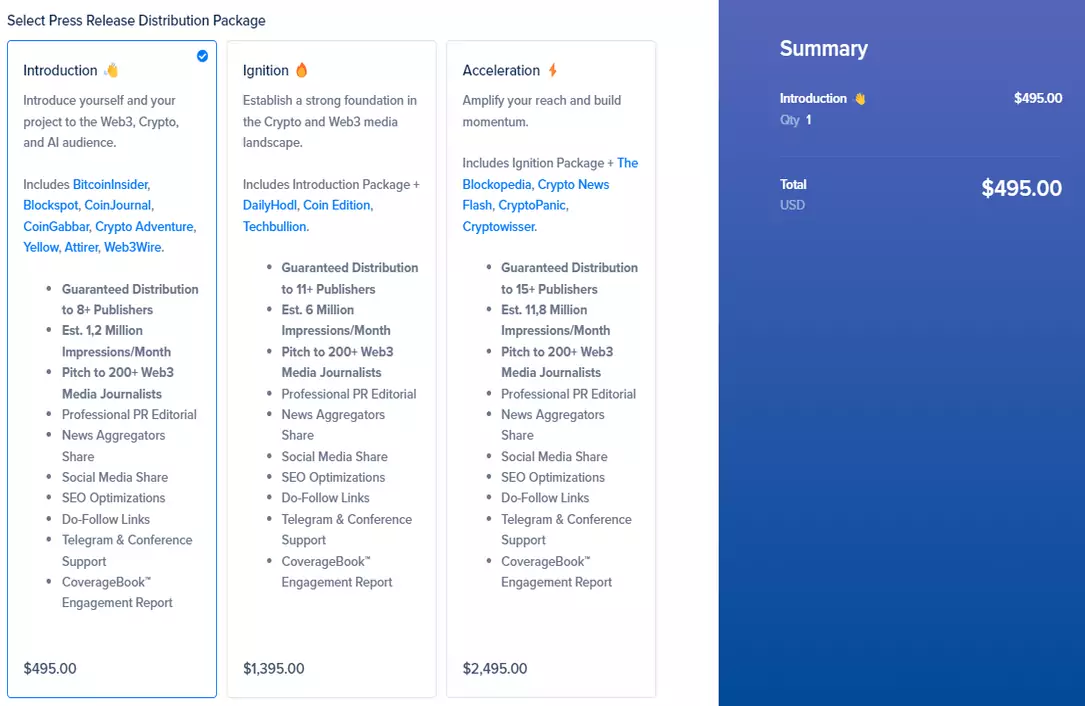Screen dimensions: 1085x706
Task: Click 'SEO Optimizations' in the Introduction list
Action: point(113,498)
